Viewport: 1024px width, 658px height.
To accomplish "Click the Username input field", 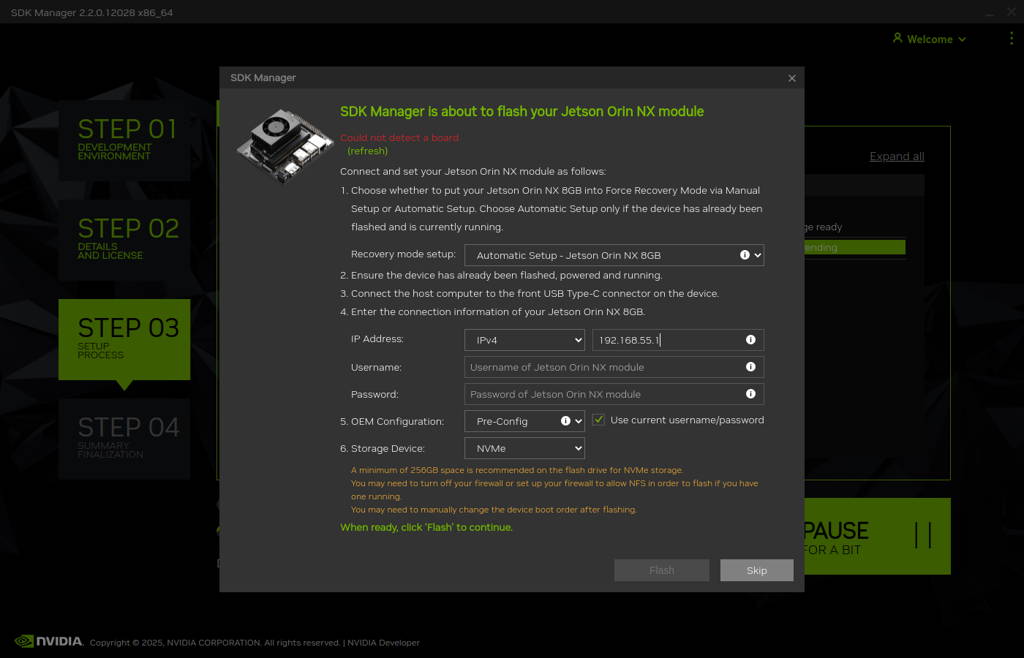I will click(614, 367).
